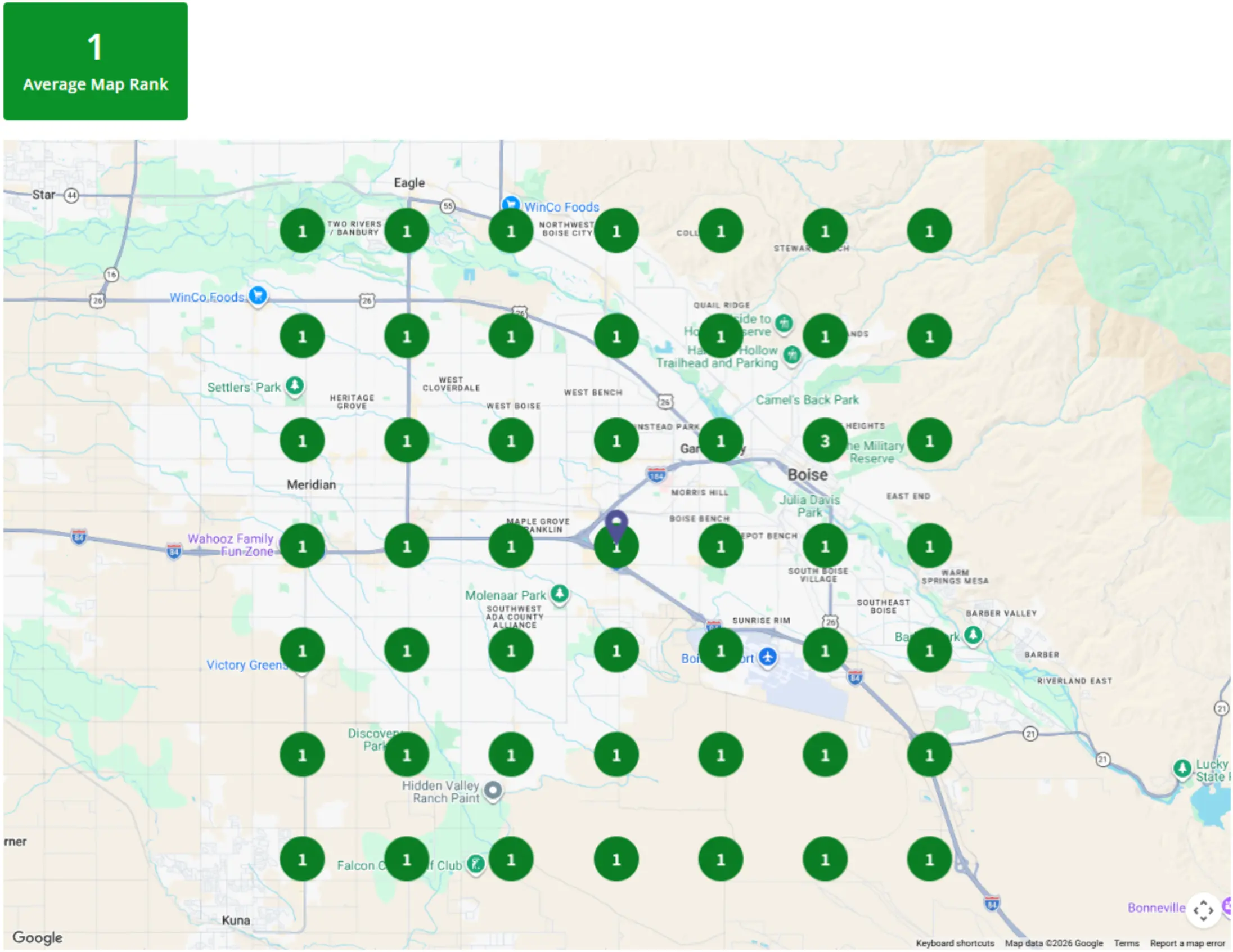Click the Barber Valley label
Image resolution: width=1233 pixels, height=952 pixels.
coord(1001,613)
